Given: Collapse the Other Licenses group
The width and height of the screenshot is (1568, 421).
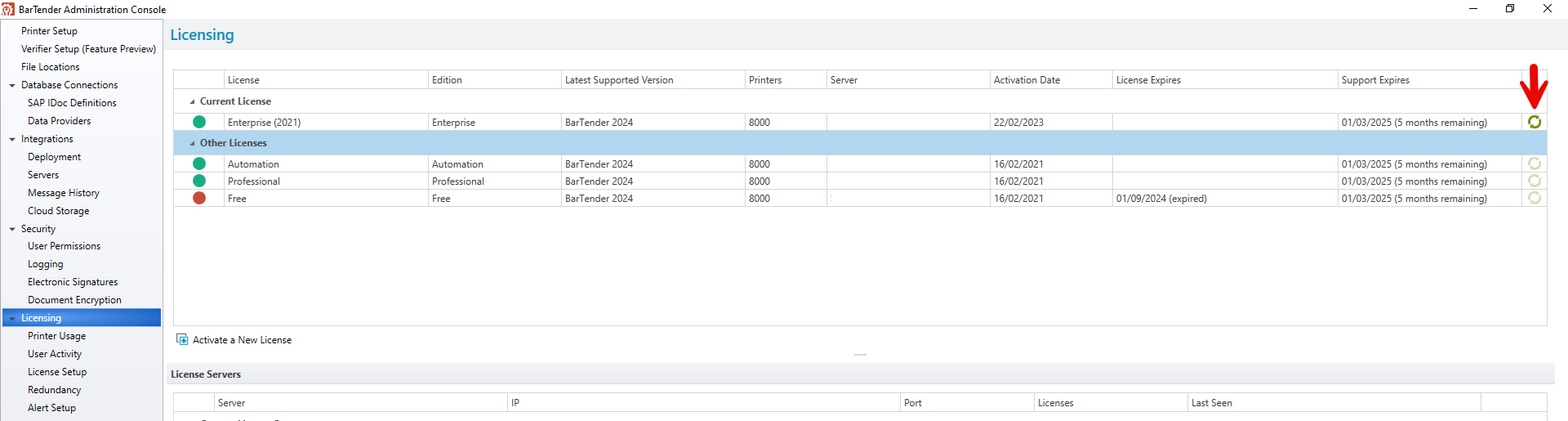Looking at the screenshot, I should tap(192, 143).
